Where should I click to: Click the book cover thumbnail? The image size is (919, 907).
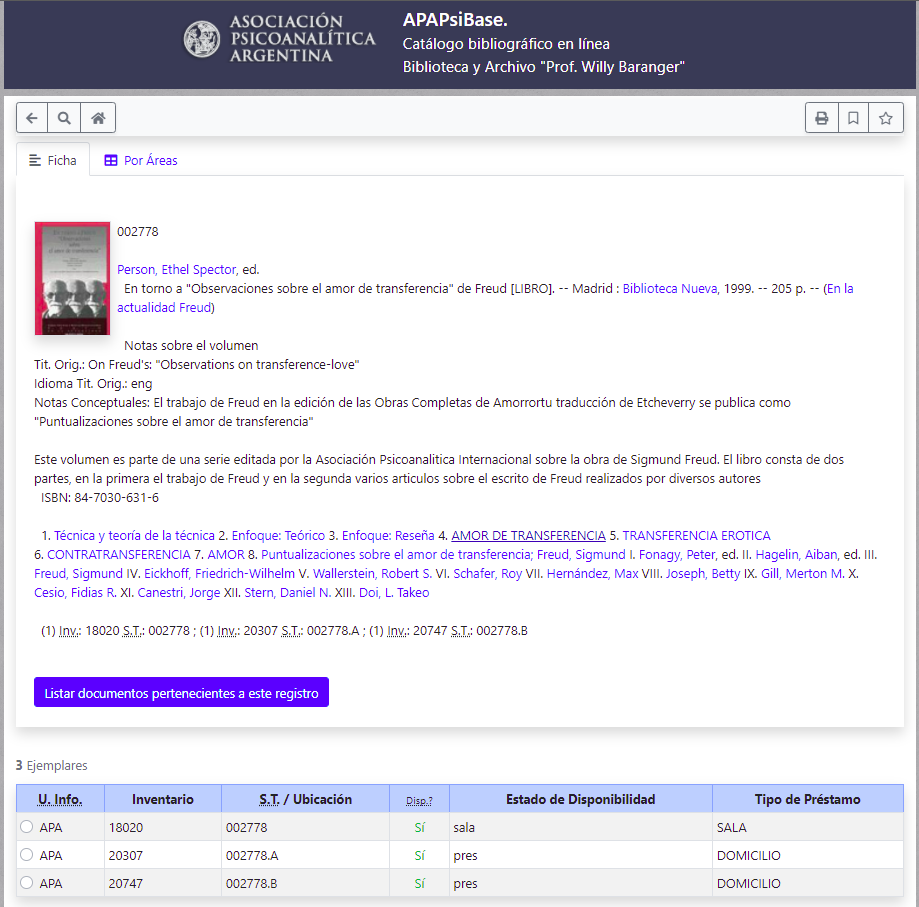coord(72,278)
